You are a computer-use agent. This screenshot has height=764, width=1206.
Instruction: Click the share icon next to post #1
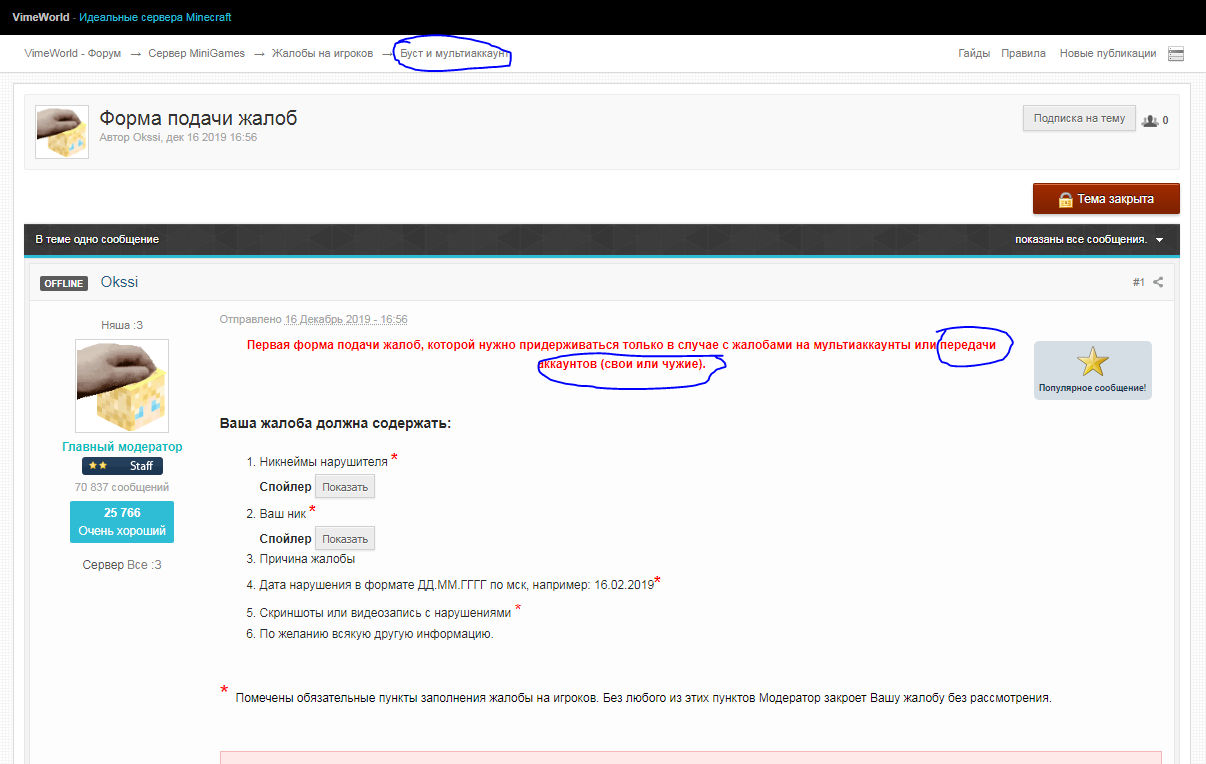pyautogui.click(x=1158, y=282)
